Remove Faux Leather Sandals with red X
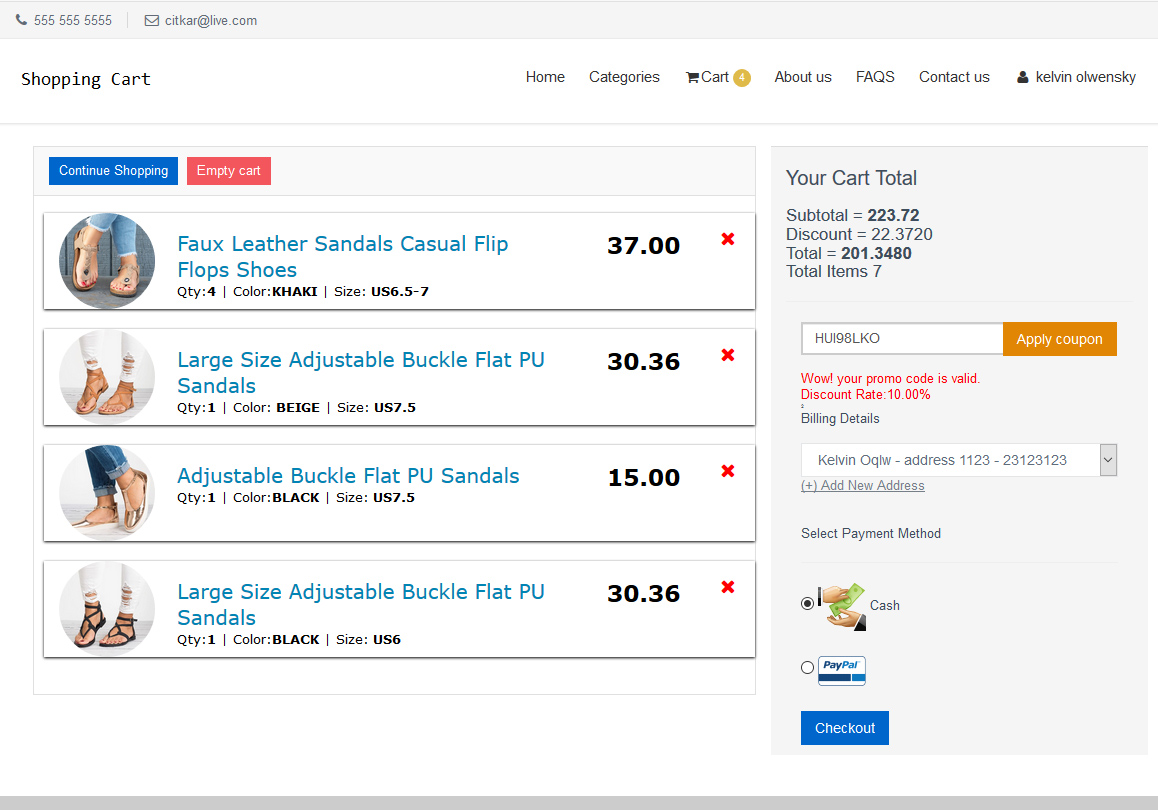The height and width of the screenshot is (810, 1158). [728, 239]
